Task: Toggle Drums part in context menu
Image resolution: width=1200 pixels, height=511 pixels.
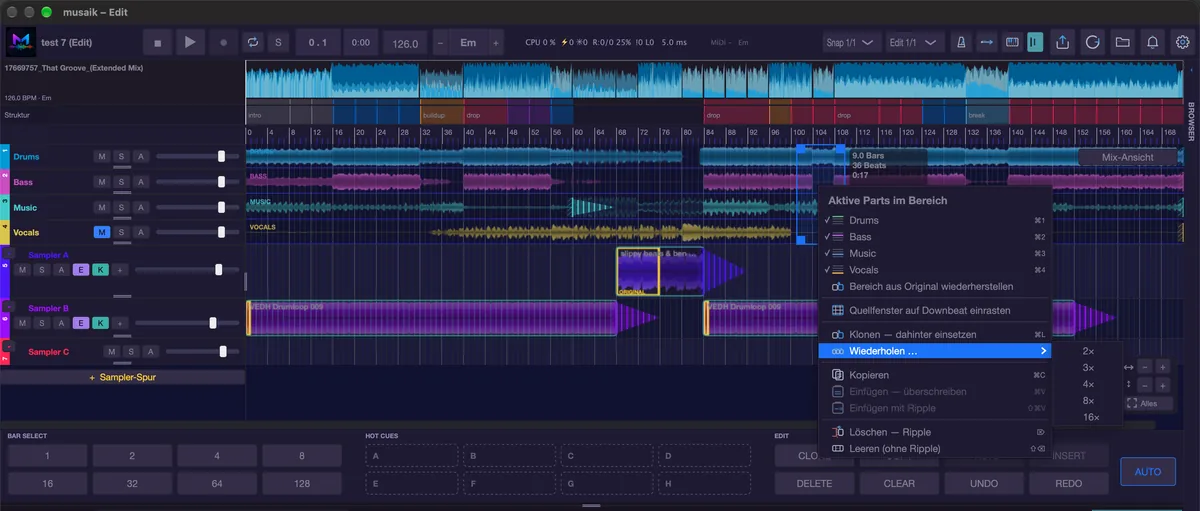Action: point(934,220)
